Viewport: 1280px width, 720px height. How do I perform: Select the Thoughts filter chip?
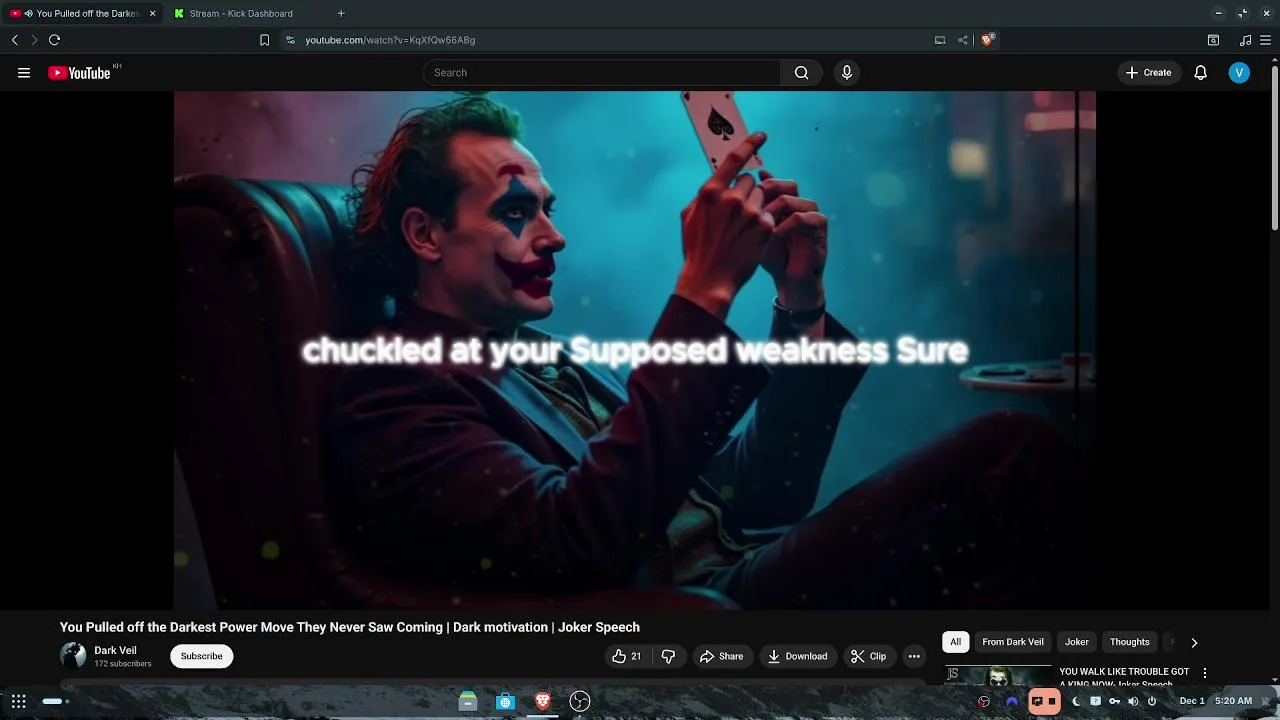pyautogui.click(x=1130, y=642)
